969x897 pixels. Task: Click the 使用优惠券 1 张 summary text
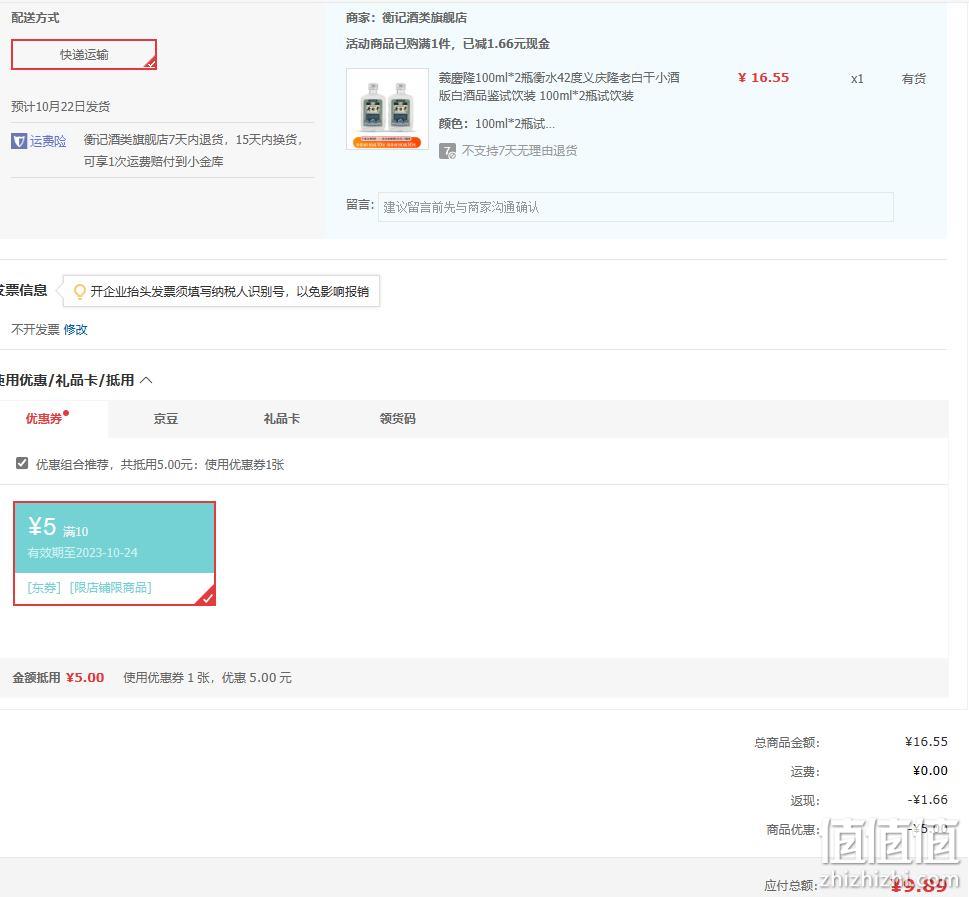click(207, 678)
